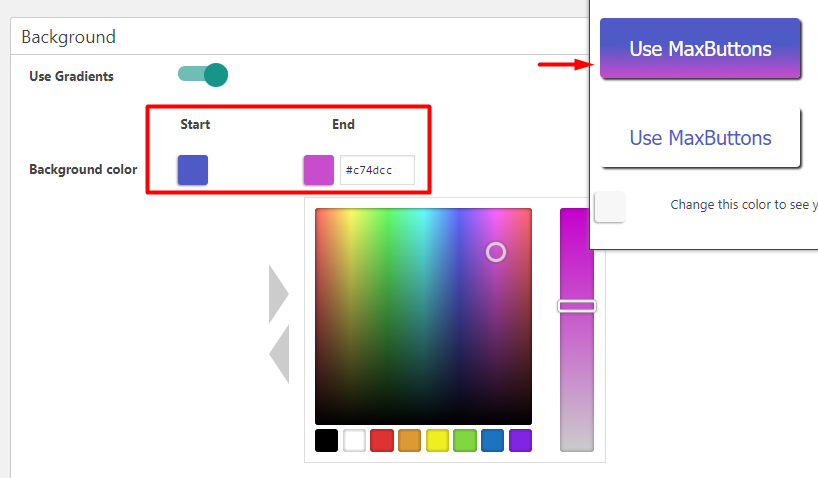Screen dimensions: 818x478
Task: Select the yellow preset color swatch
Action: [437, 440]
